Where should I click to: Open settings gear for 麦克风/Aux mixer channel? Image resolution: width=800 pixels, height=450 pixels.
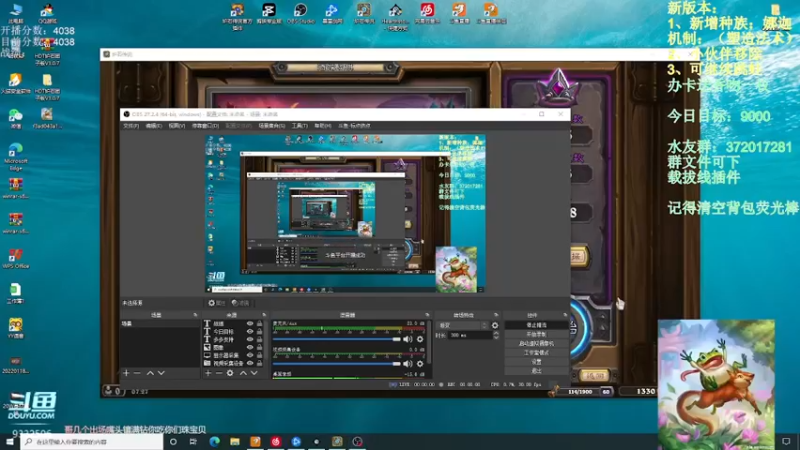pos(420,339)
